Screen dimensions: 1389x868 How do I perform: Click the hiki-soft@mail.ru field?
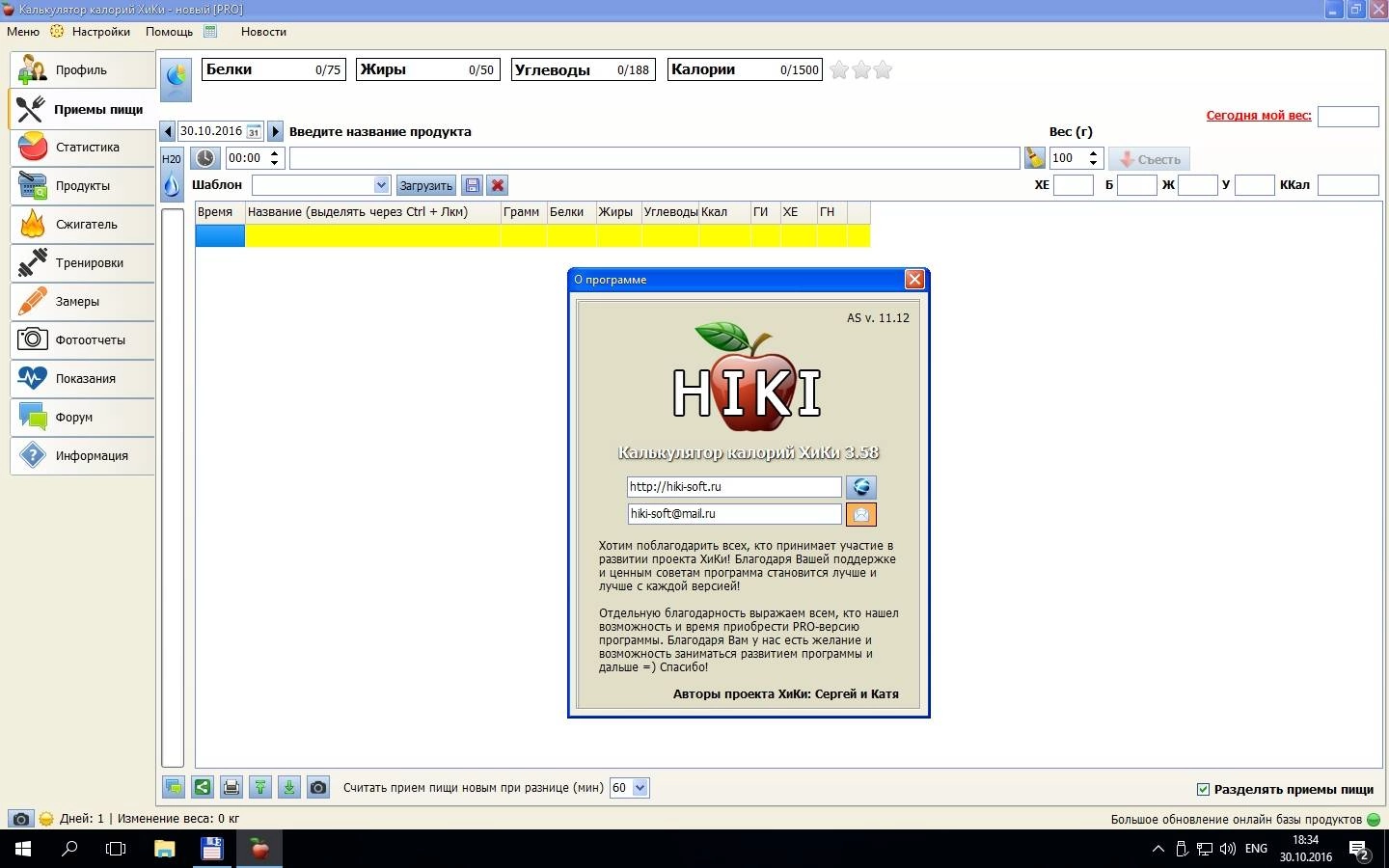click(x=734, y=514)
